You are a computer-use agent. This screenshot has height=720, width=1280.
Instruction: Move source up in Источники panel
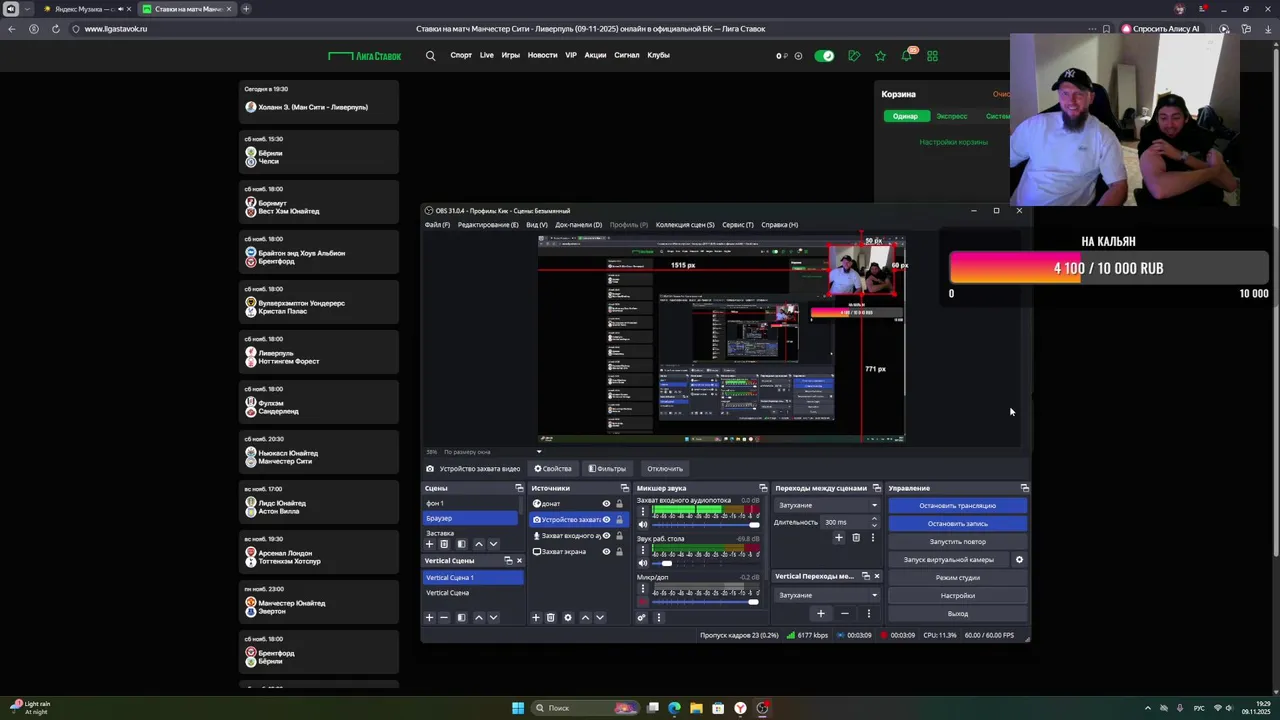point(585,617)
